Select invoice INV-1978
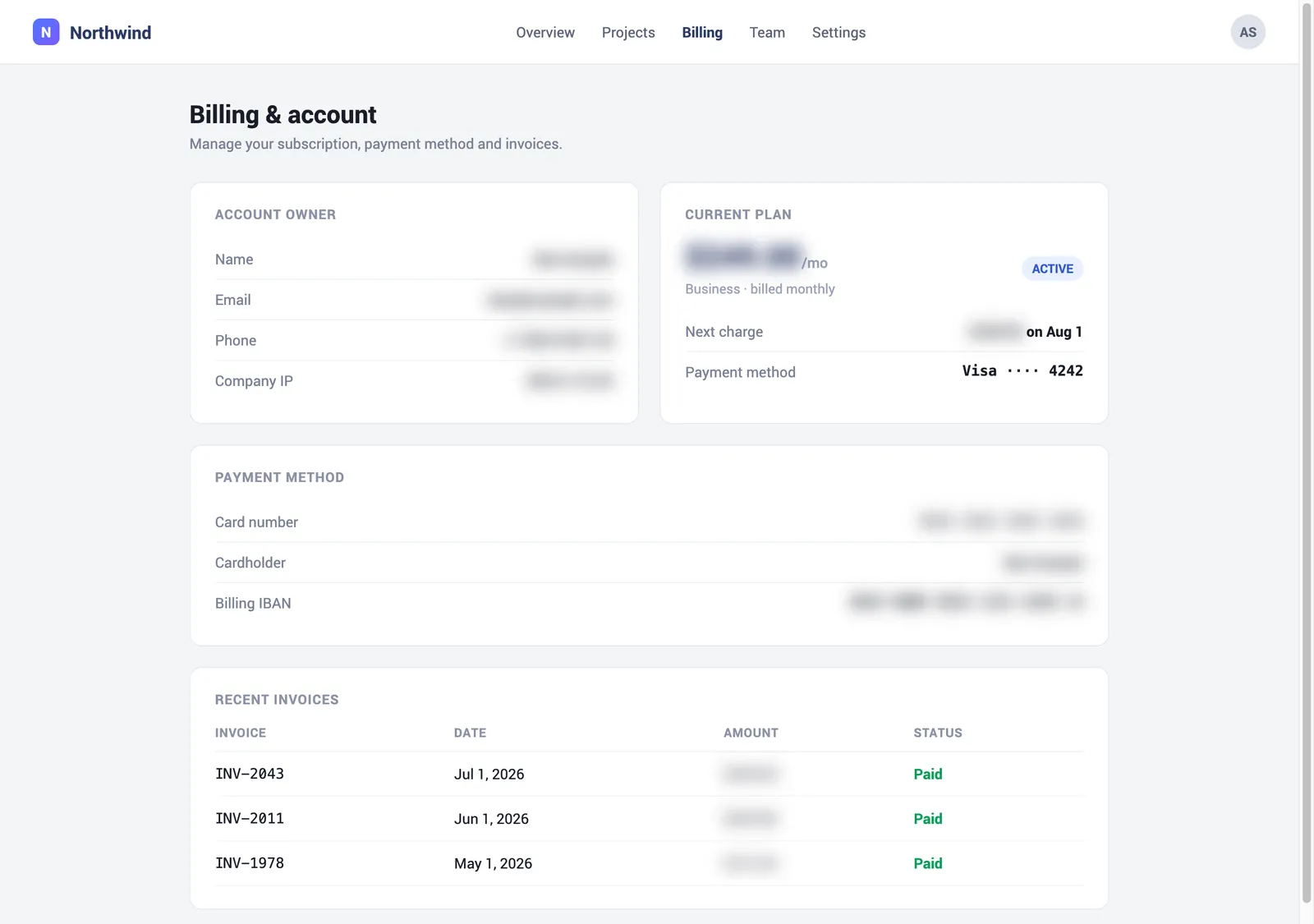Viewport: 1314px width, 924px height. click(x=250, y=863)
